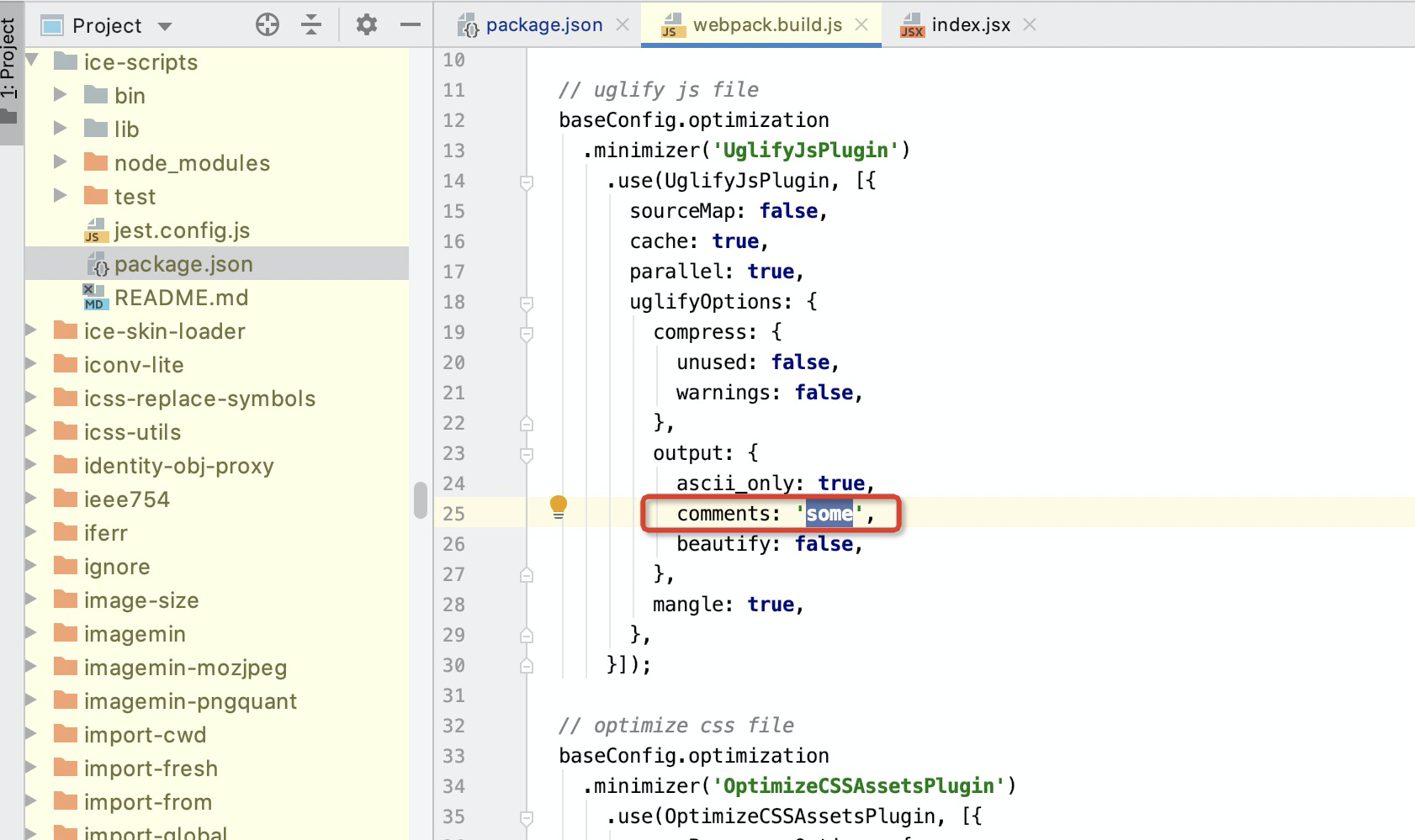Open the 1: Project tool window stripe
This screenshot has height=840, width=1415.
tap(9, 71)
